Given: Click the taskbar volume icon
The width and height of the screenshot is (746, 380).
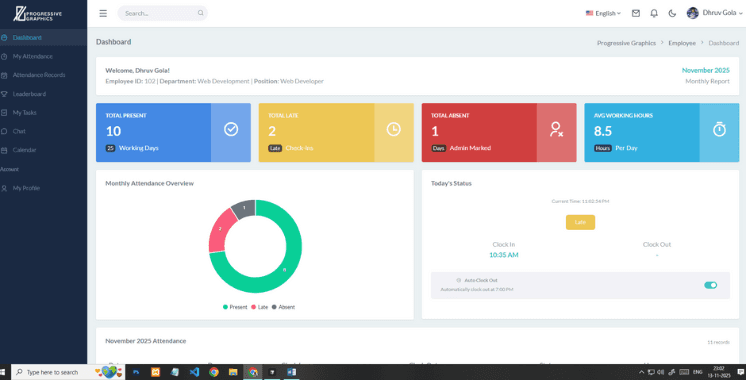Looking at the screenshot, I should [x=660, y=372].
